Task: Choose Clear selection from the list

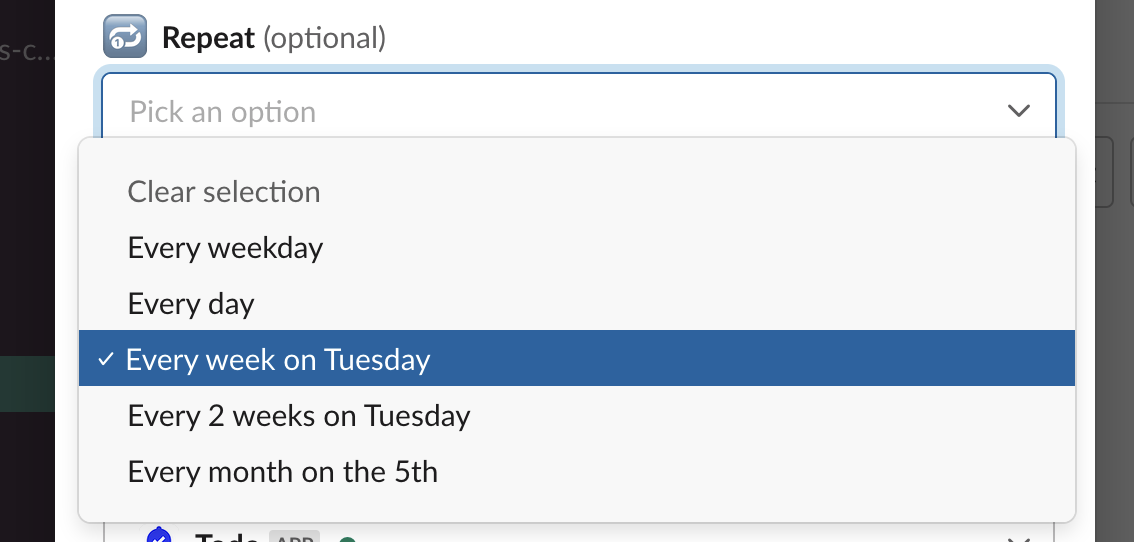Action: tap(224, 192)
